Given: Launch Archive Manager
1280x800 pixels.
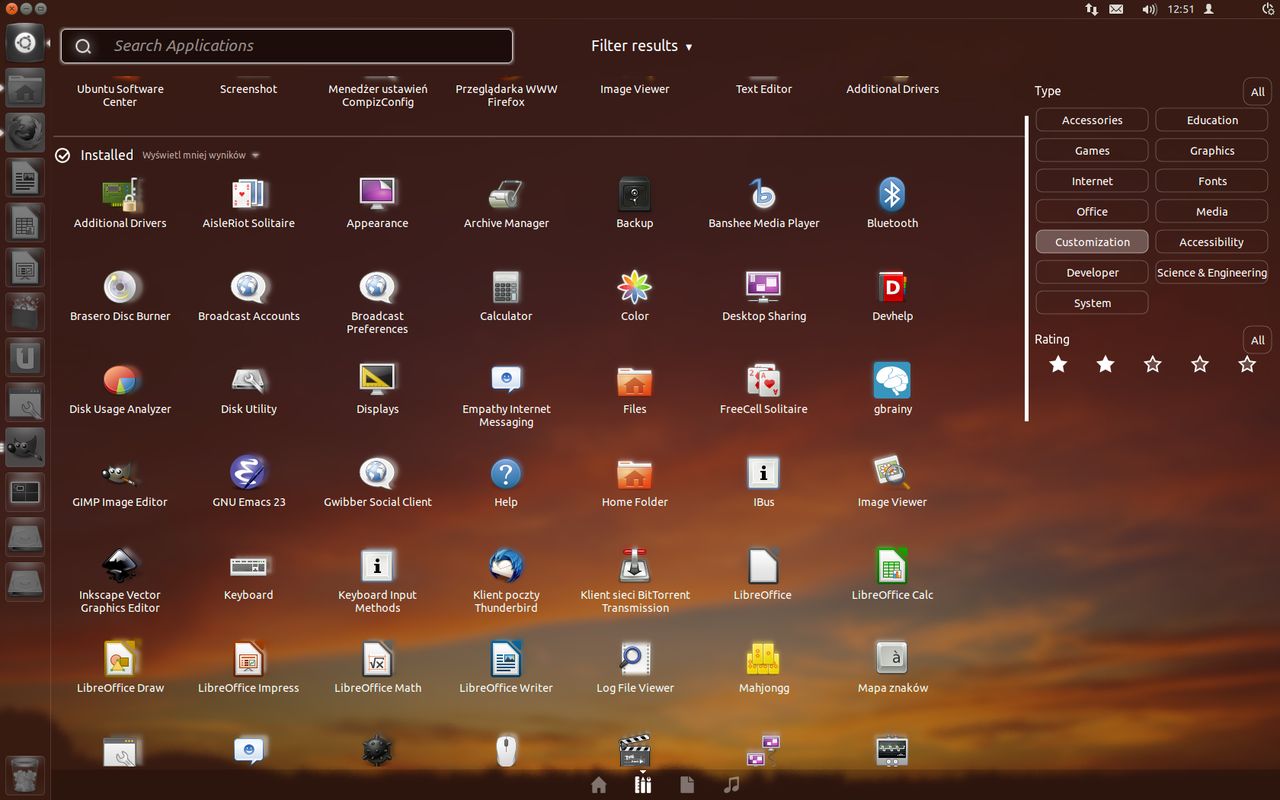Looking at the screenshot, I should pyautogui.click(x=506, y=203).
